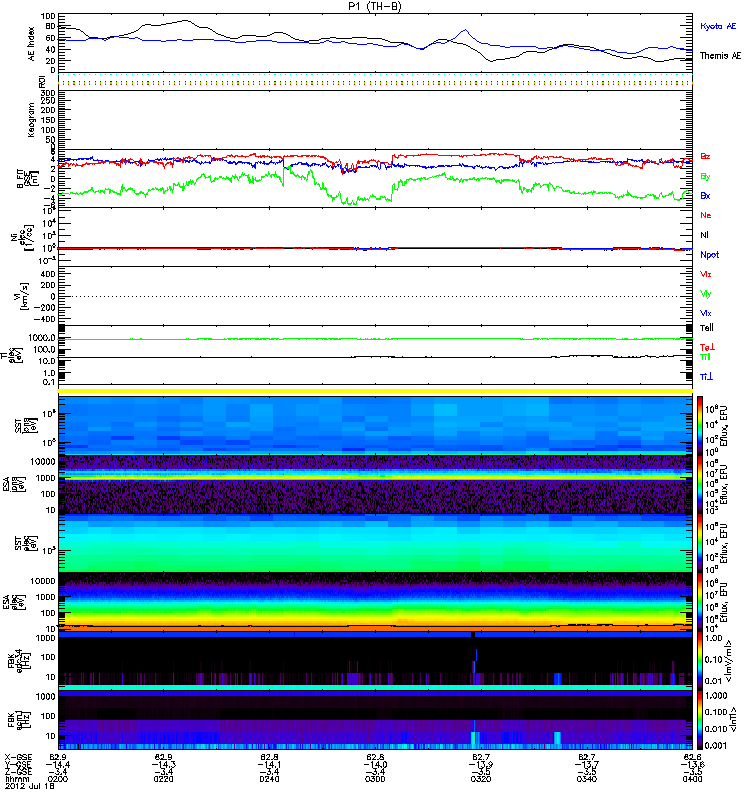Select the black 'Te∥' temperature legend label
Image resolution: width=750 pixels, height=800 pixels.
click(x=707, y=328)
